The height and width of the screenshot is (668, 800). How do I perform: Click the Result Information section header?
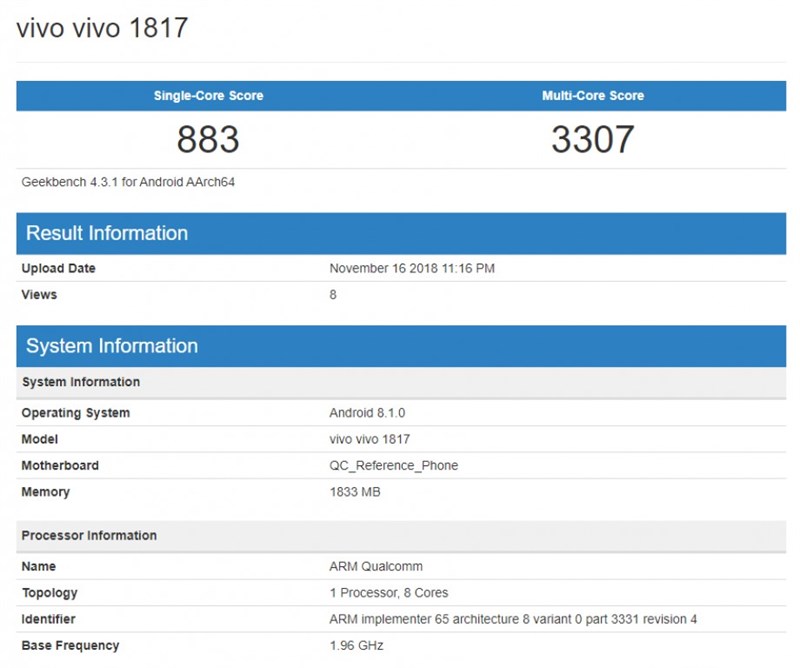(104, 233)
